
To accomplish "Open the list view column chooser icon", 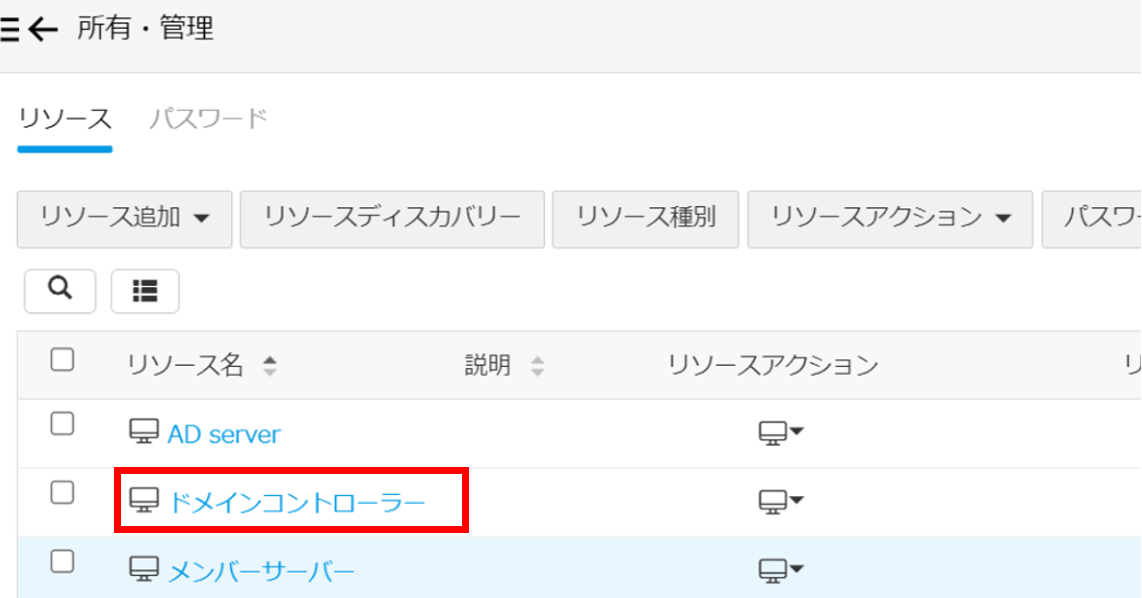I will (x=145, y=291).
